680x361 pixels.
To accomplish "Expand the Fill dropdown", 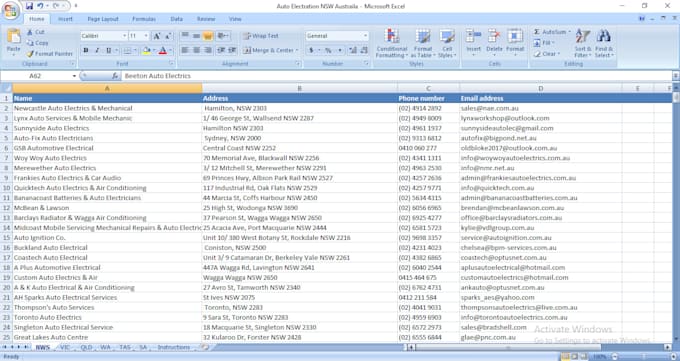I will [x=553, y=43].
